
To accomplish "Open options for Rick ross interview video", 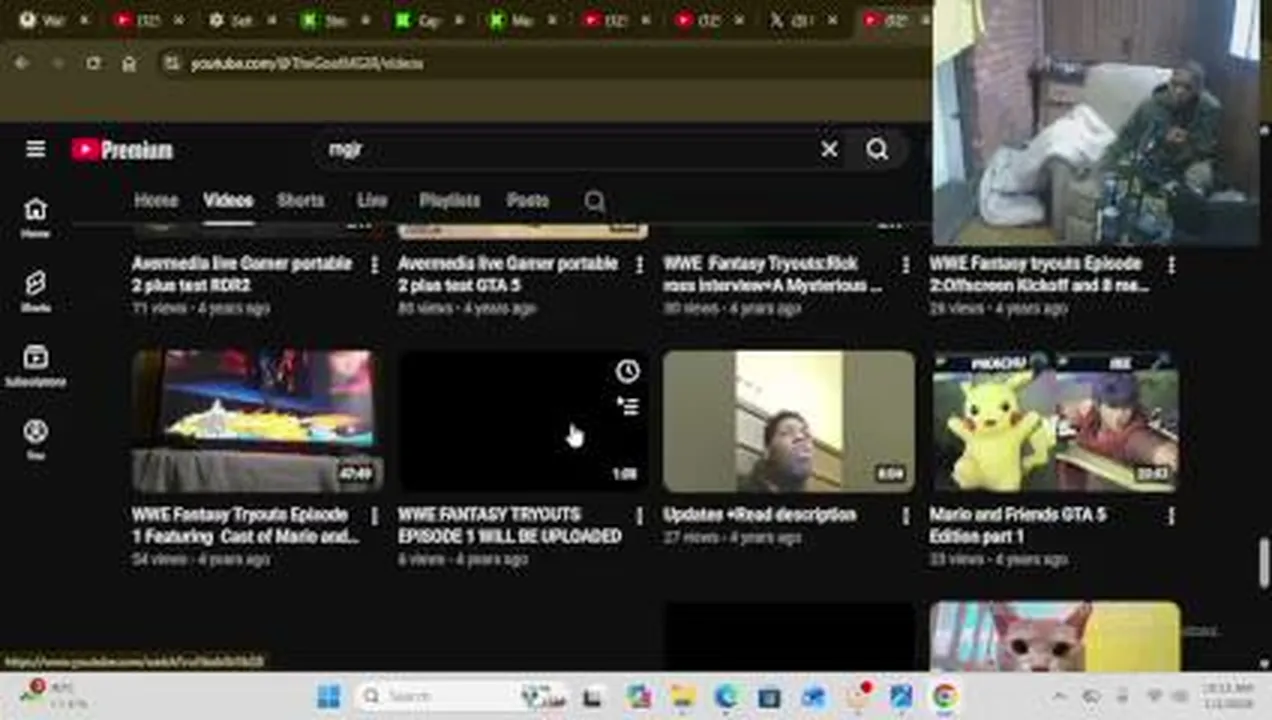I will tap(906, 265).
